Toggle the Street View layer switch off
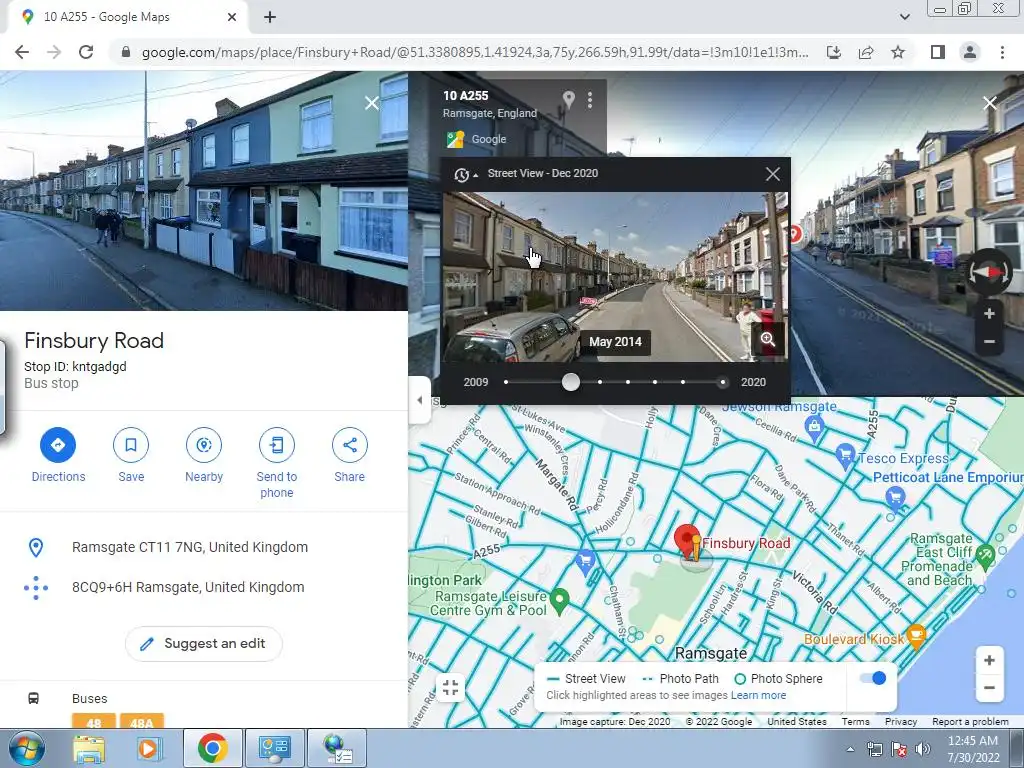This screenshot has width=1024, height=768. click(x=872, y=678)
